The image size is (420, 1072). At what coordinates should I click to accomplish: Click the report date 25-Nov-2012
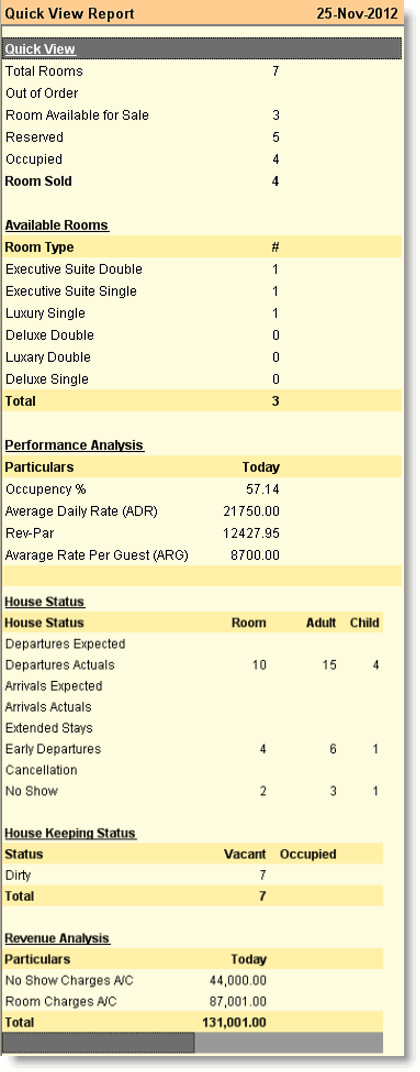click(357, 14)
